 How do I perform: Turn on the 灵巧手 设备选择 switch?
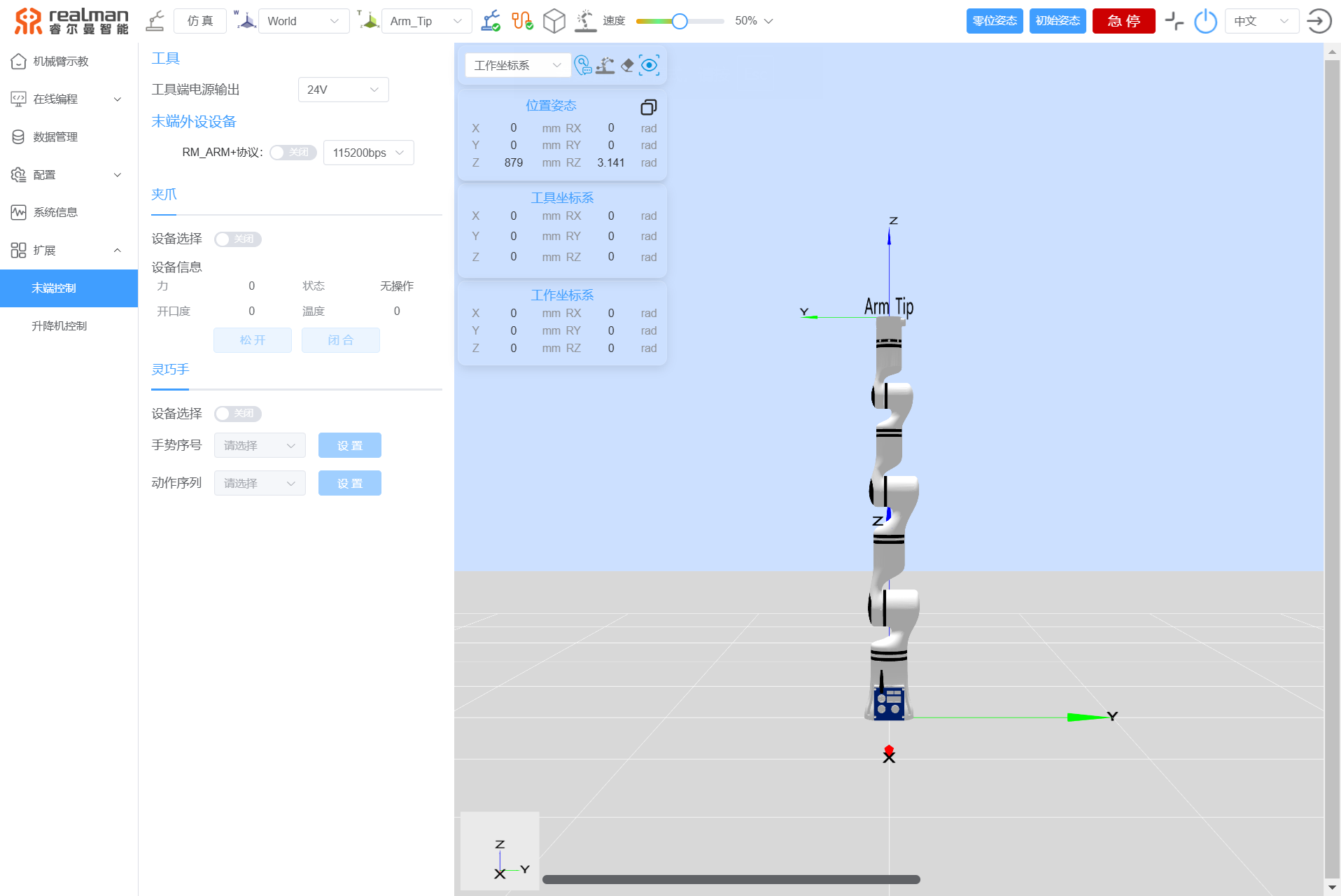[238, 414]
